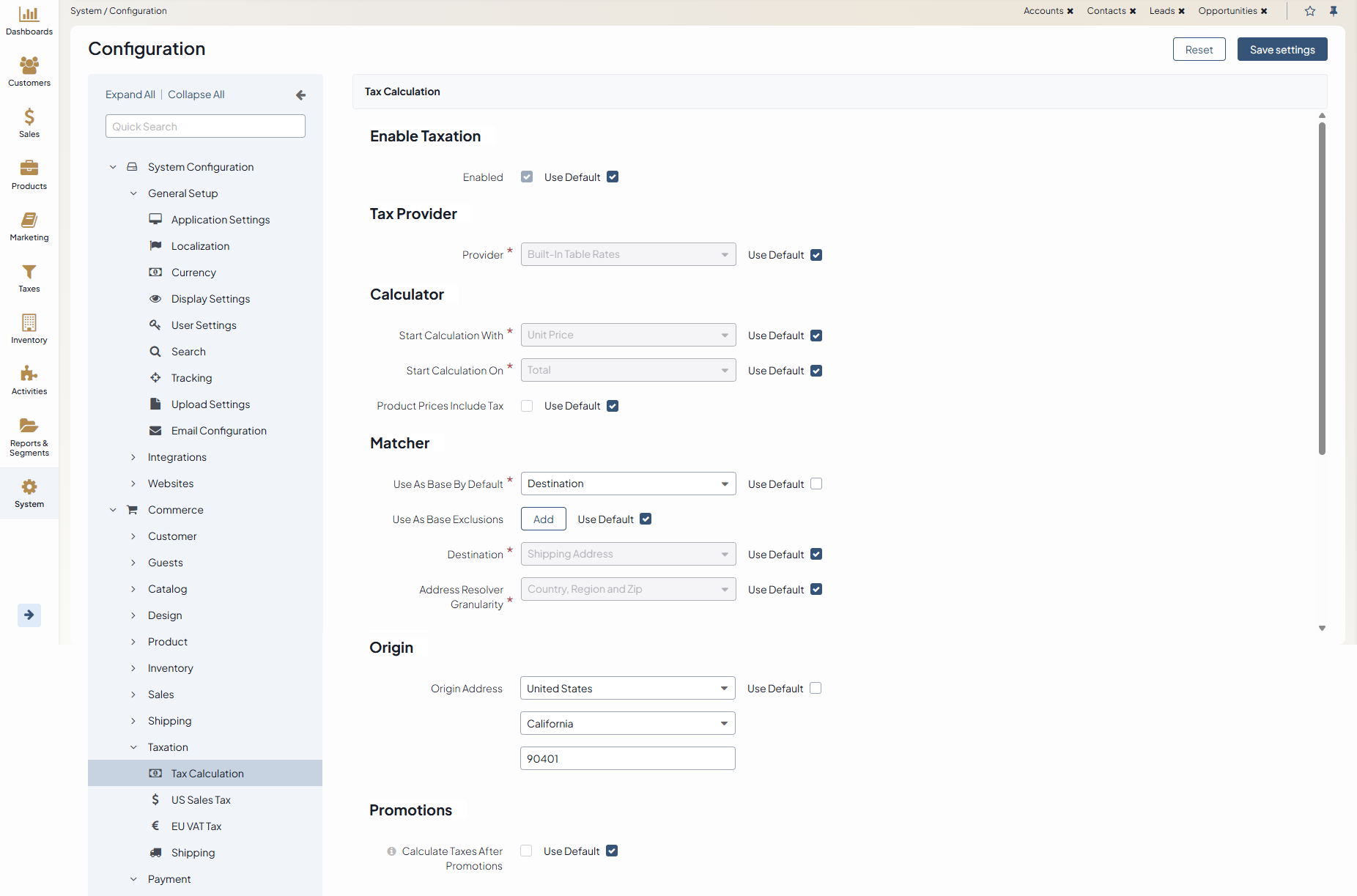Viewport: 1357px width, 896px height.
Task: Check the Product Prices Include Tax box
Action: pos(527,406)
